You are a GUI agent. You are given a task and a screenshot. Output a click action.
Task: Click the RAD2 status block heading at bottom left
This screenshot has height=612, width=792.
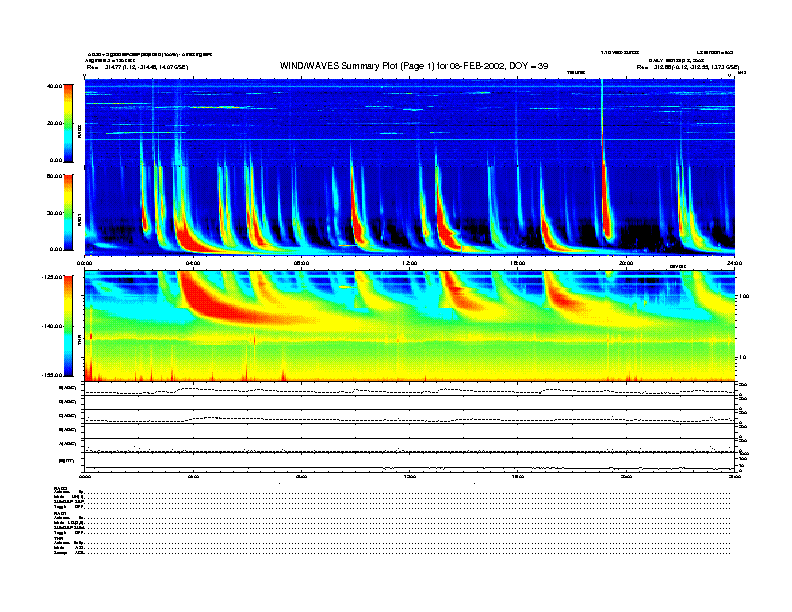[x=61, y=488]
